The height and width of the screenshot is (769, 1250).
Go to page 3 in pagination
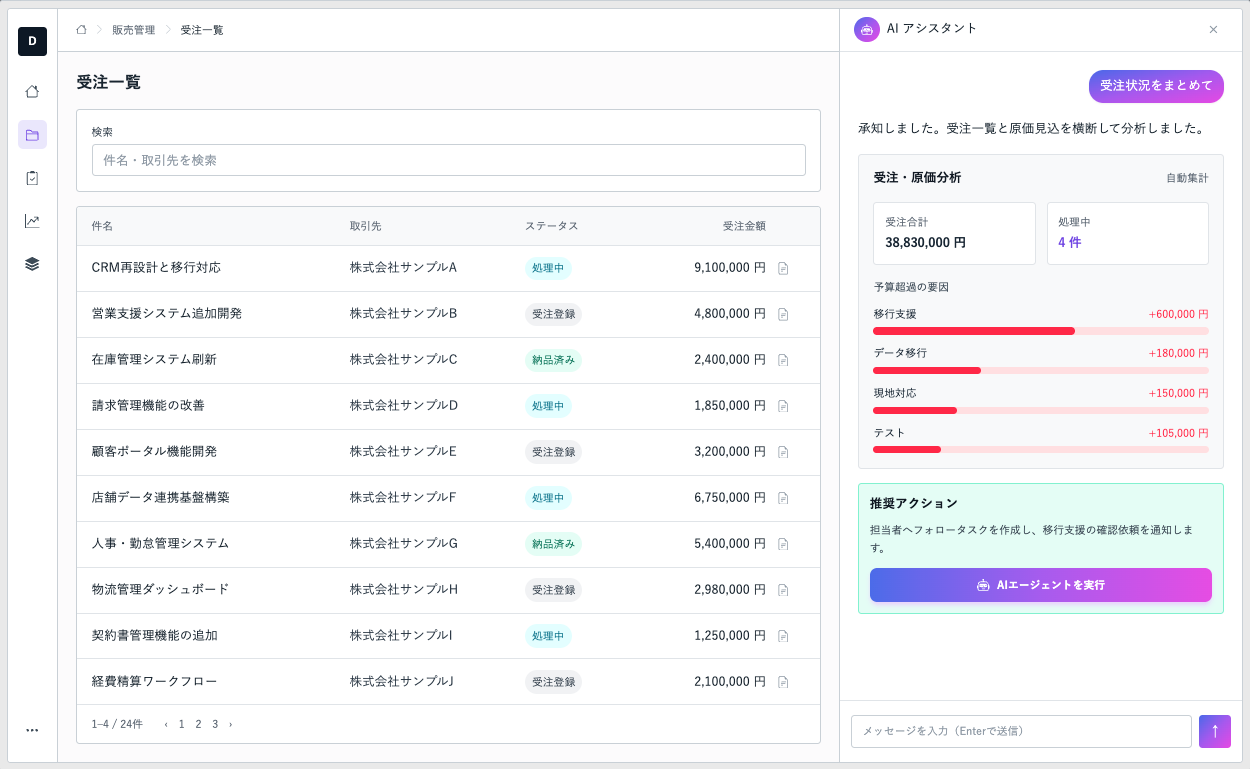click(x=215, y=724)
